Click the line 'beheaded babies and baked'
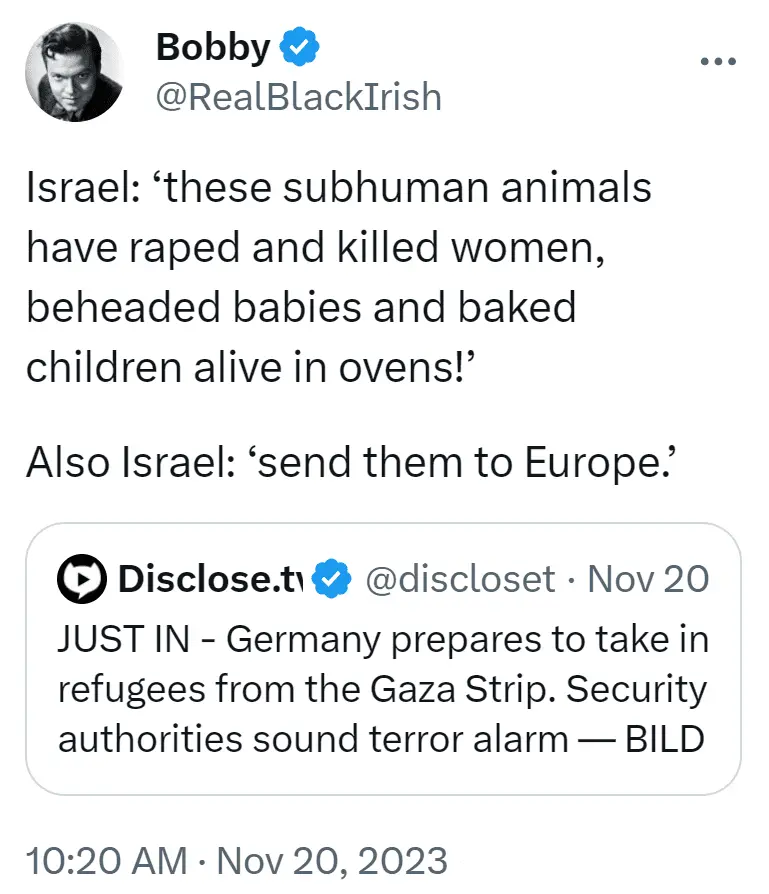 coord(300,307)
